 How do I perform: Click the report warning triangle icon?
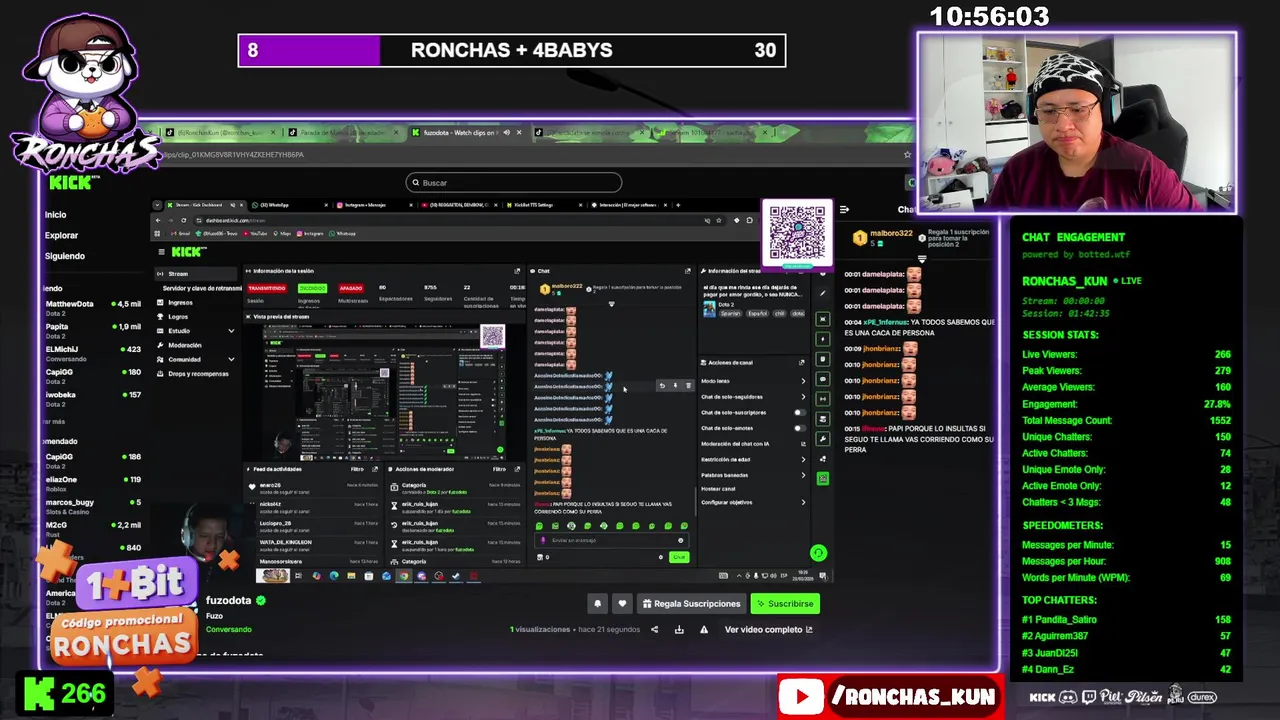tap(704, 629)
